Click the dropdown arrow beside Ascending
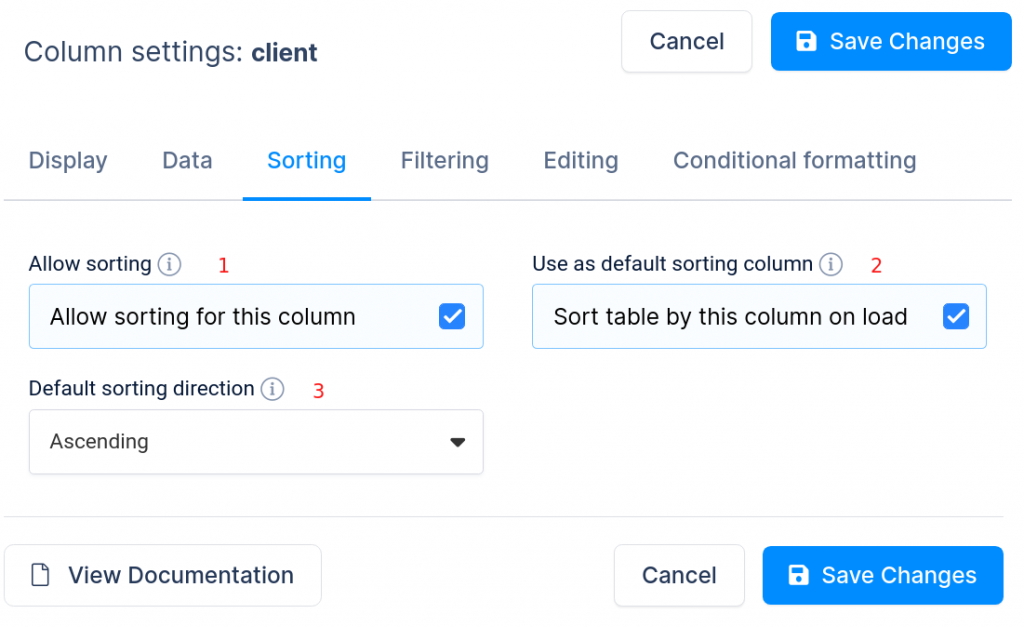The height and width of the screenshot is (627, 1024). (458, 441)
